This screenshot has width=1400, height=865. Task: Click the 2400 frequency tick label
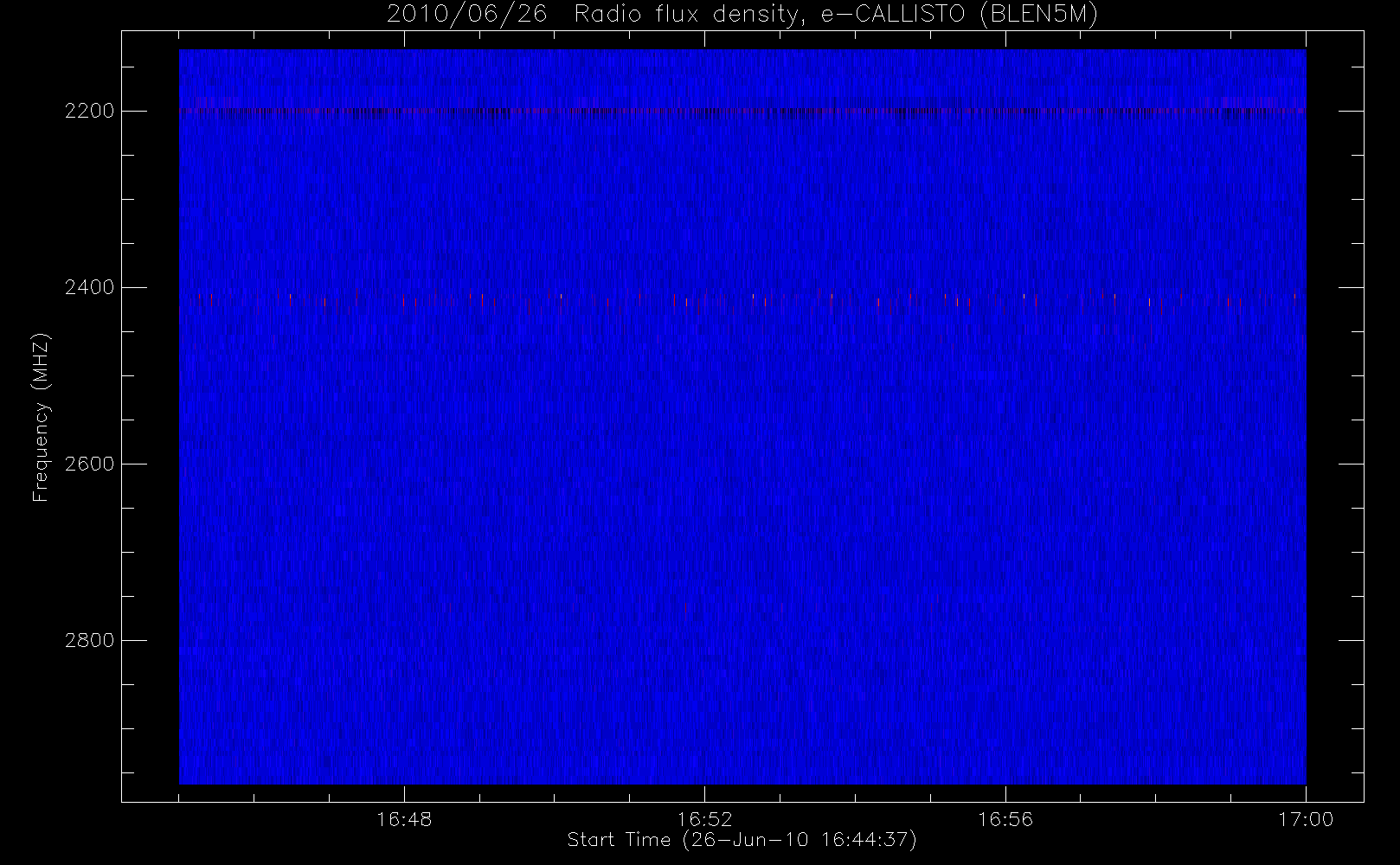(89, 288)
